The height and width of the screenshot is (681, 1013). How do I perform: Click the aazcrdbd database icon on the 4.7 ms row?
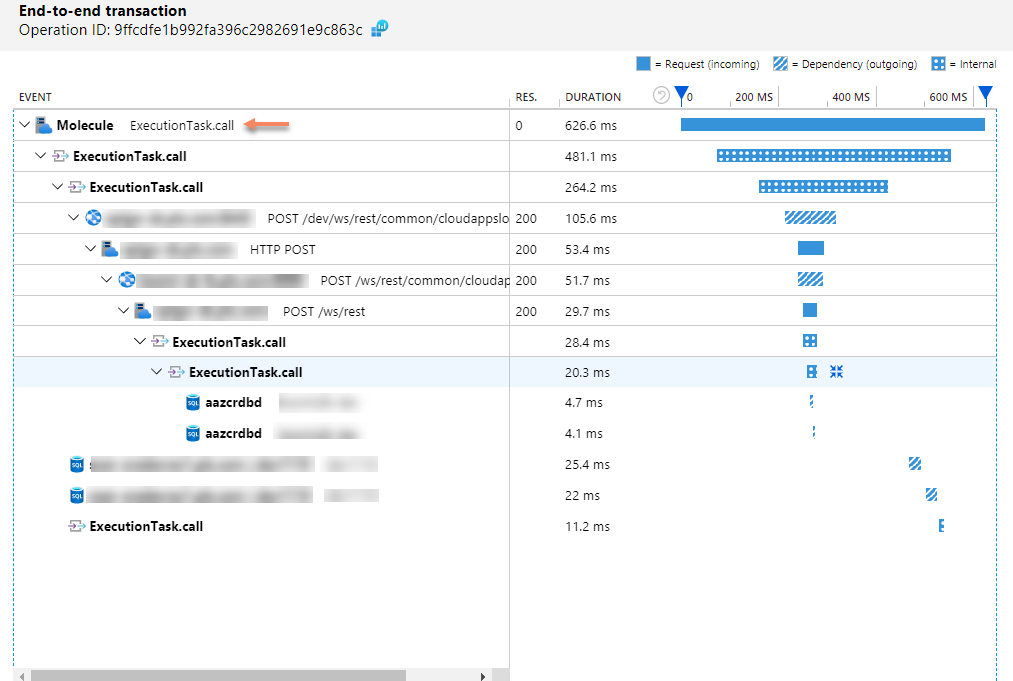point(192,402)
